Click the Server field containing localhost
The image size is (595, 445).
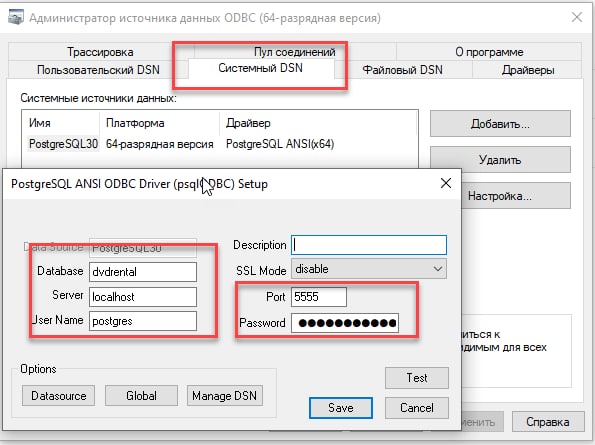tap(143, 297)
